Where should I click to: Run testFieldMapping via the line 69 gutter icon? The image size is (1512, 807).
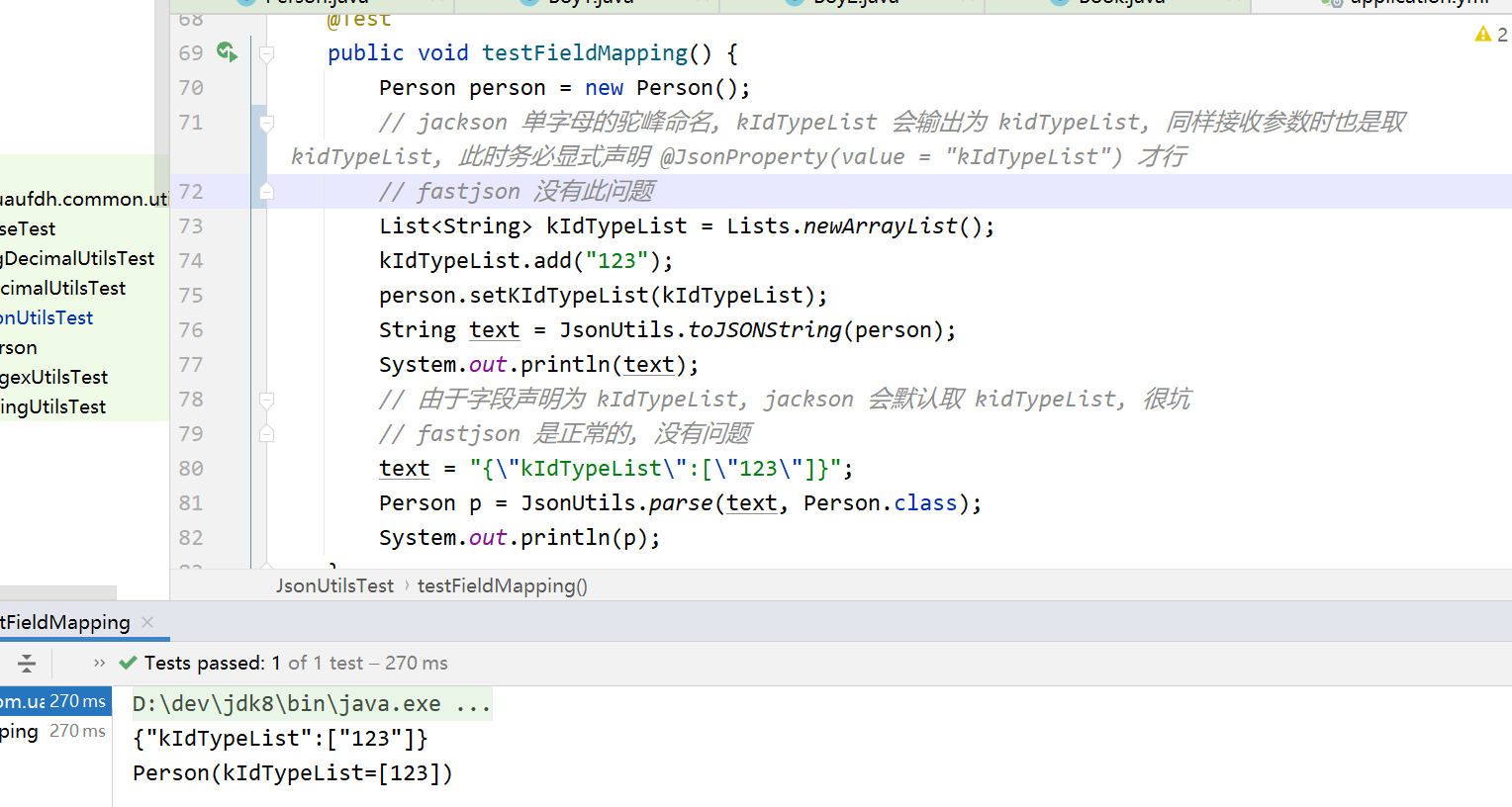click(x=227, y=52)
